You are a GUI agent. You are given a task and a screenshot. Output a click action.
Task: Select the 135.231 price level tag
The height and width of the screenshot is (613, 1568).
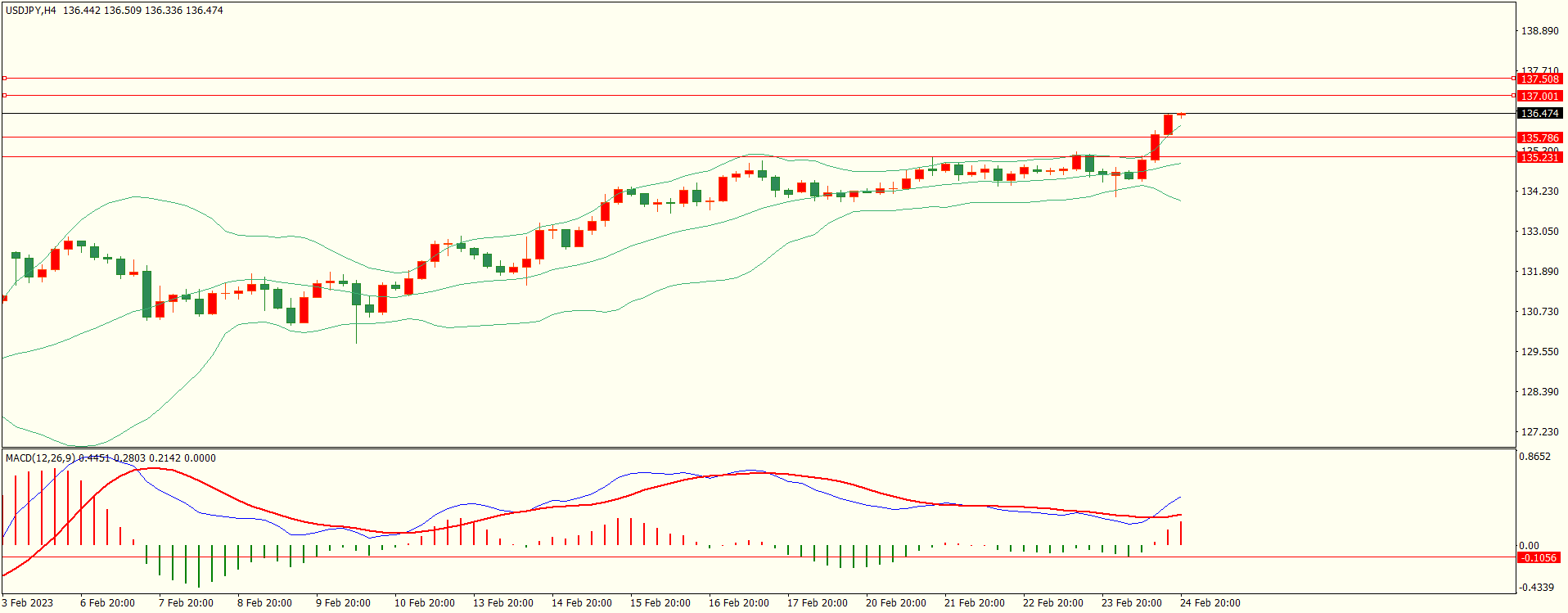(x=1539, y=158)
